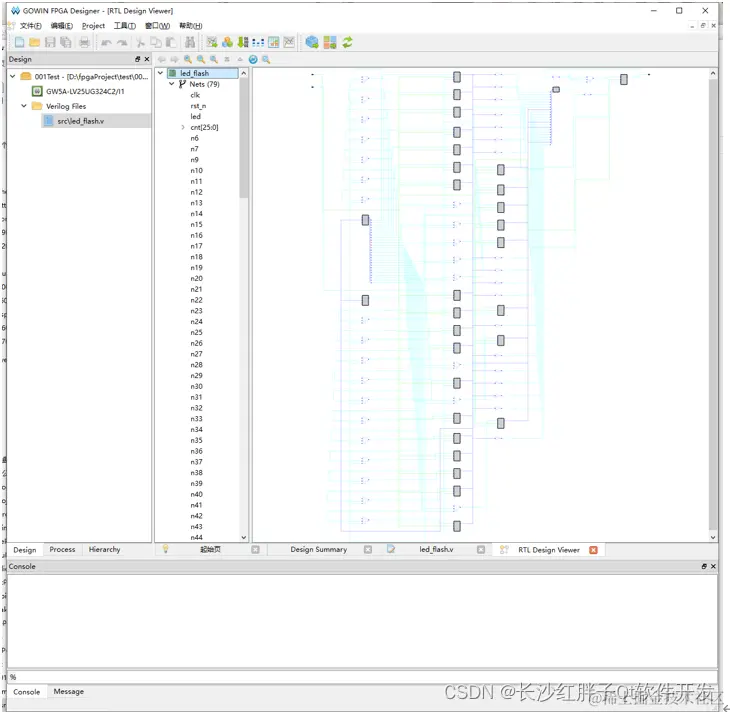
Task: Click the forward arrow in RTL viewer toolbar
Action: point(175,59)
